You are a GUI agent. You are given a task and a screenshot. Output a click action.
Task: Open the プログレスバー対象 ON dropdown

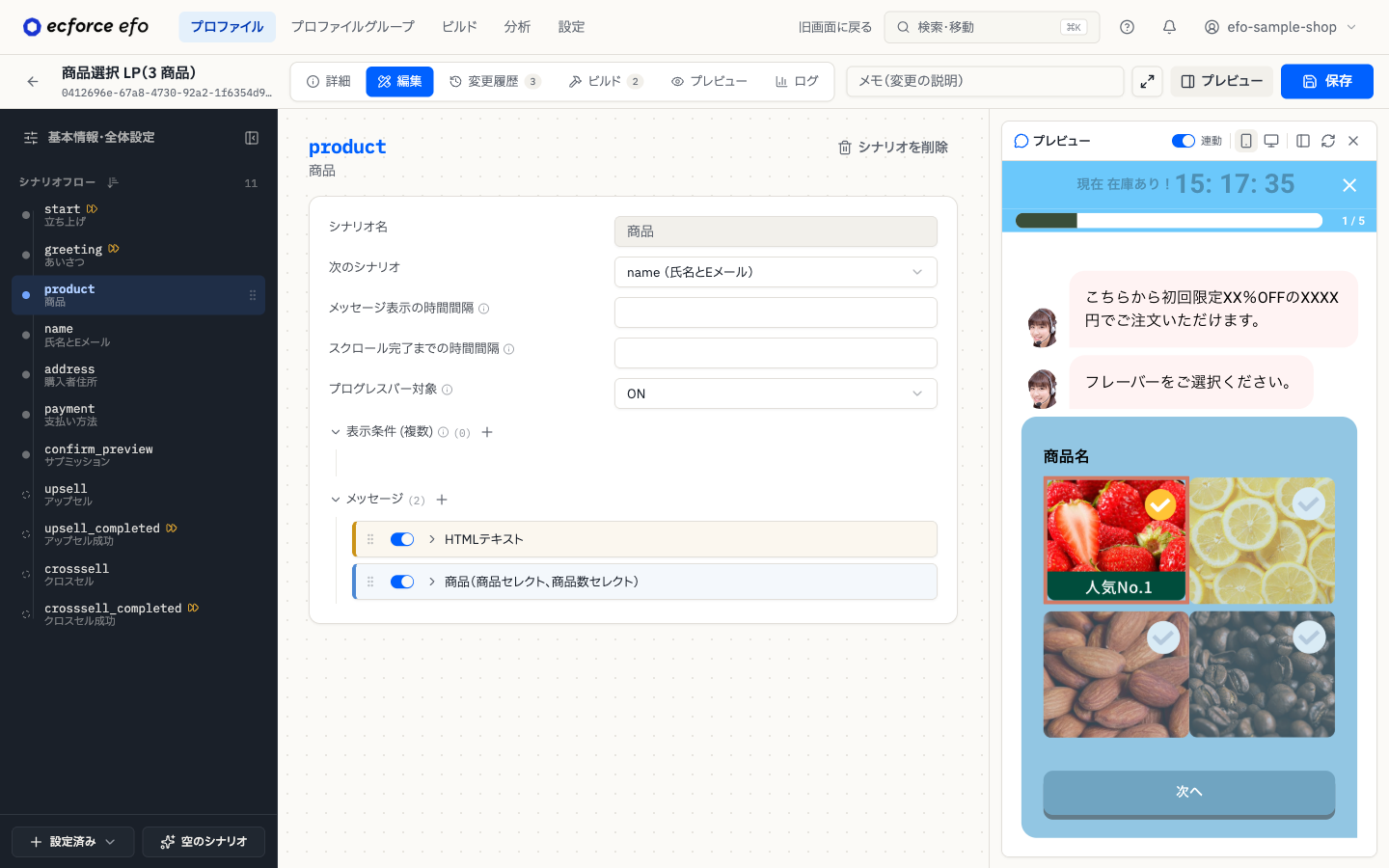pos(776,393)
